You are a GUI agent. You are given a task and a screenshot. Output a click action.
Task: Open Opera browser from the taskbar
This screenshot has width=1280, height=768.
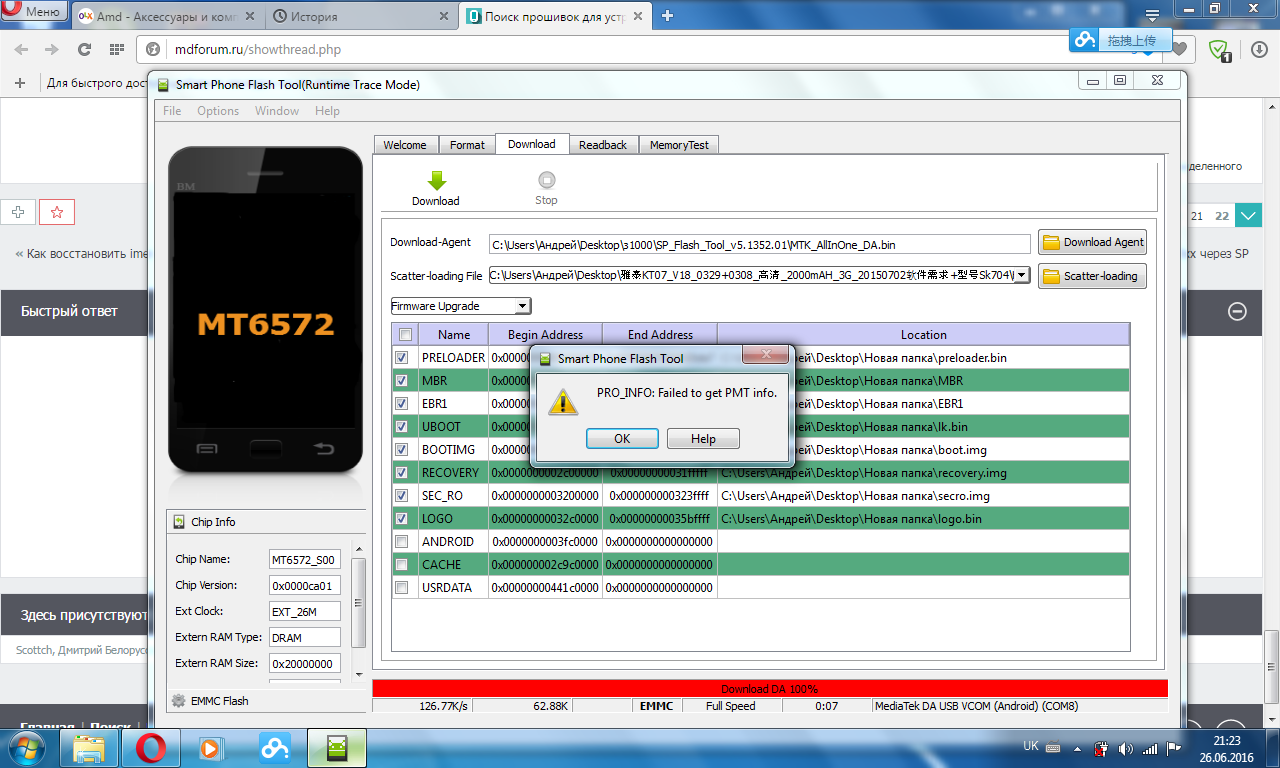tap(151, 747)
